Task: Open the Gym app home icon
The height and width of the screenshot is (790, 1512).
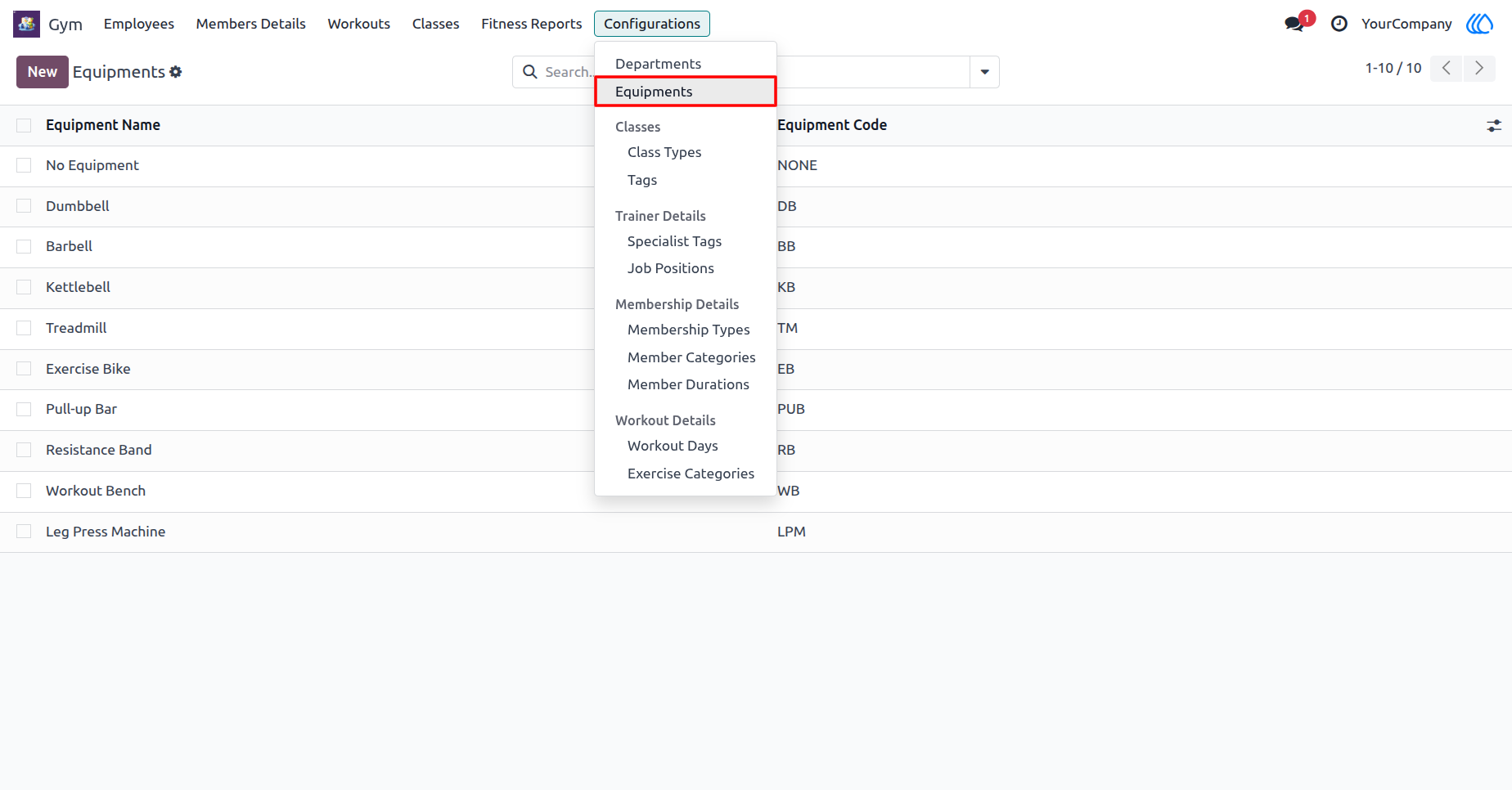Action: click(x=26, y=24)
